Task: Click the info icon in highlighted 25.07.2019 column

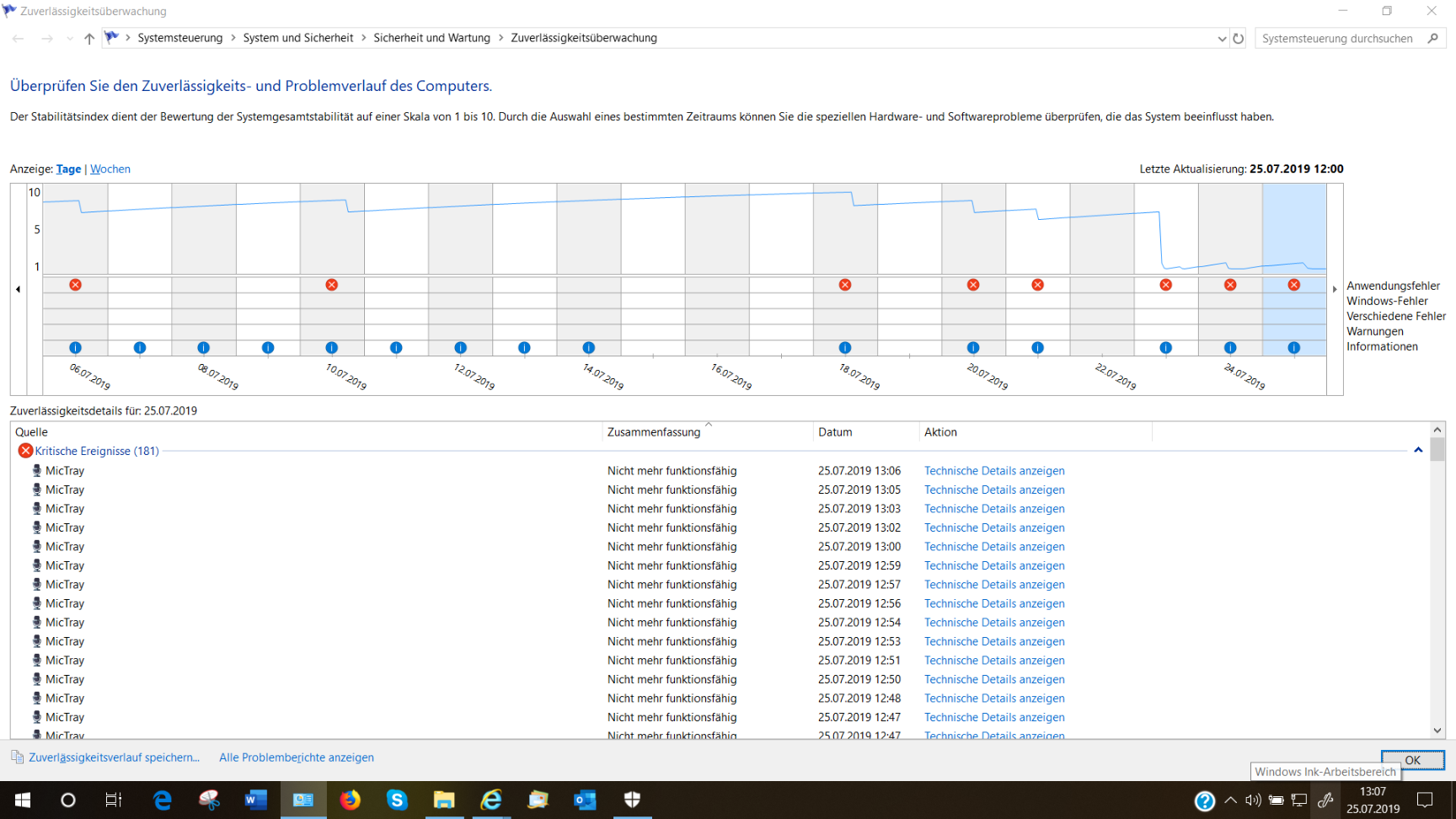Action: pyautogui.click(x=1294, y=347)
